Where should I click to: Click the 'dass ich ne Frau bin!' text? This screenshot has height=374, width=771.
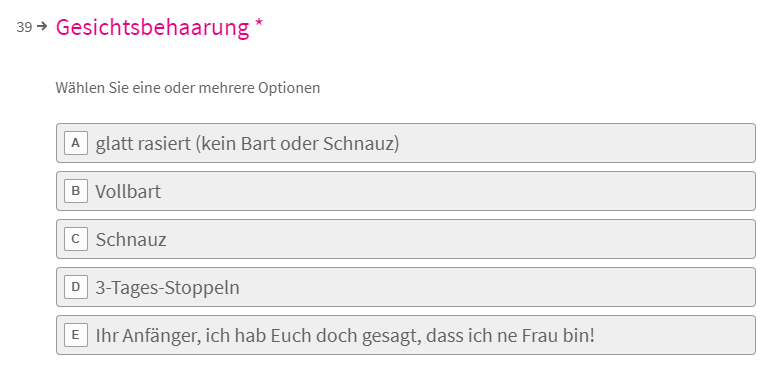(x=510, y=336)
